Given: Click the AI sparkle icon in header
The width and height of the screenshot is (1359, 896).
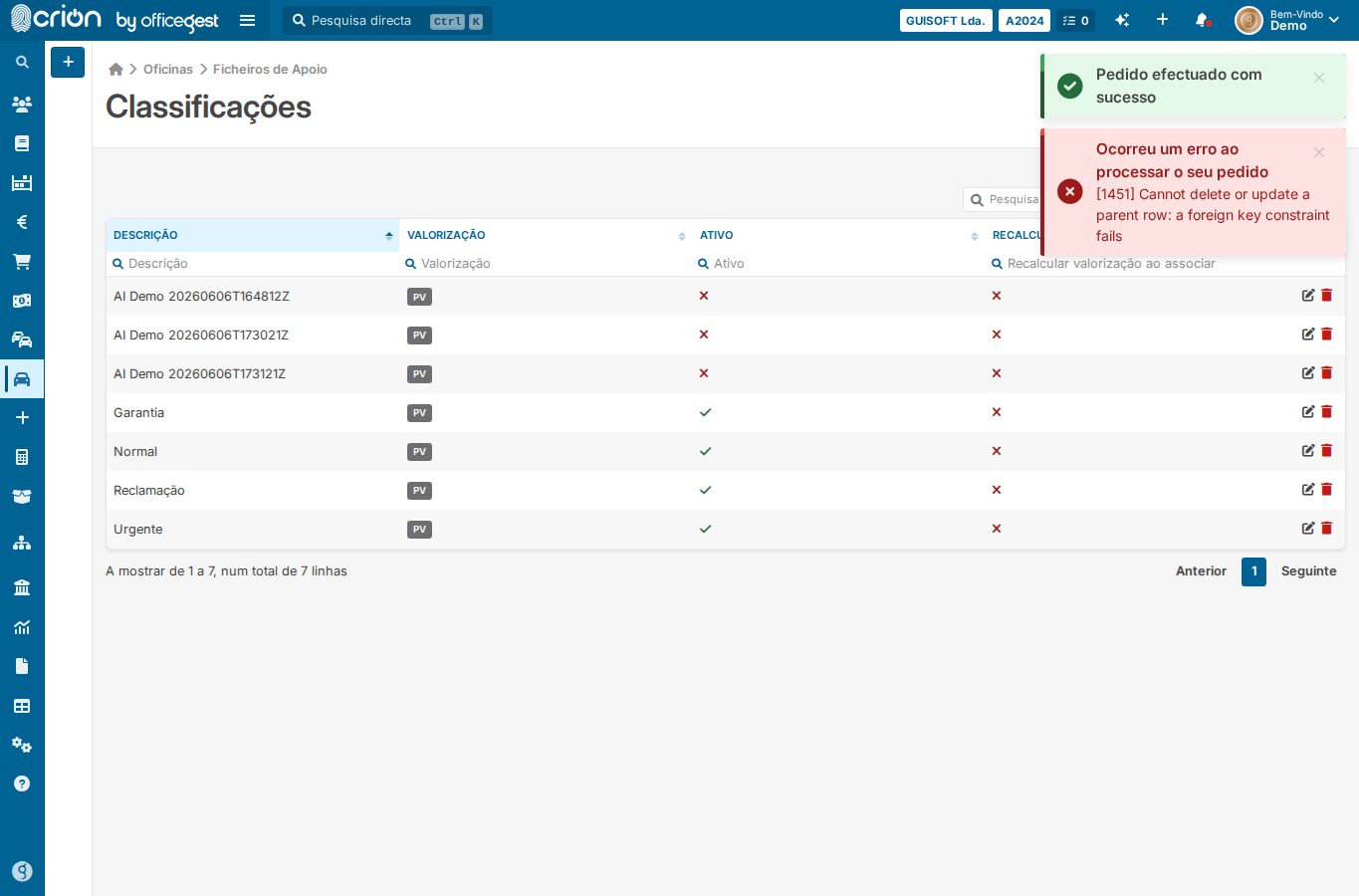Looking at the screenshot, I should (x=1122, y=20).
